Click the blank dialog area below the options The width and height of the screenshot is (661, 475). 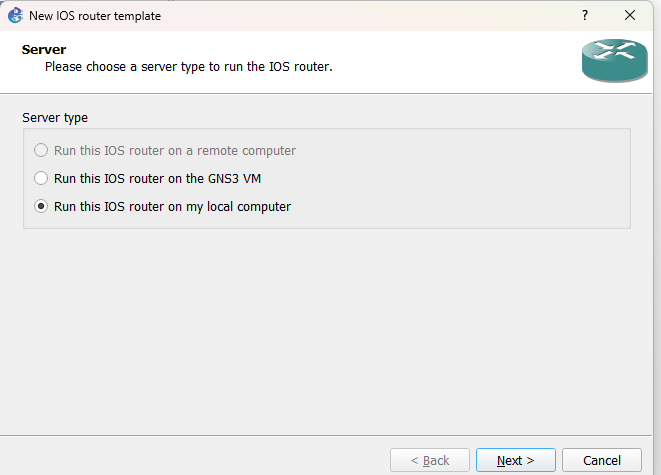click(x=330, y=330)
